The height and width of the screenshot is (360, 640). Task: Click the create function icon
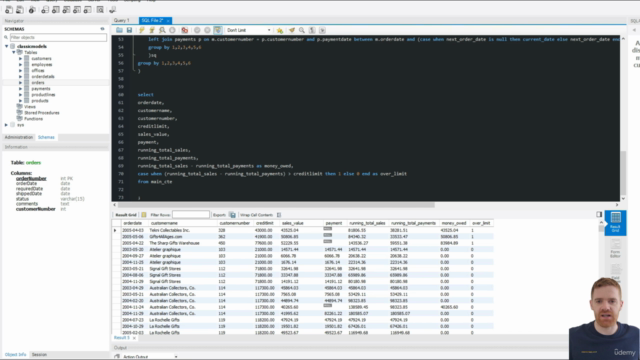(87, 10)
